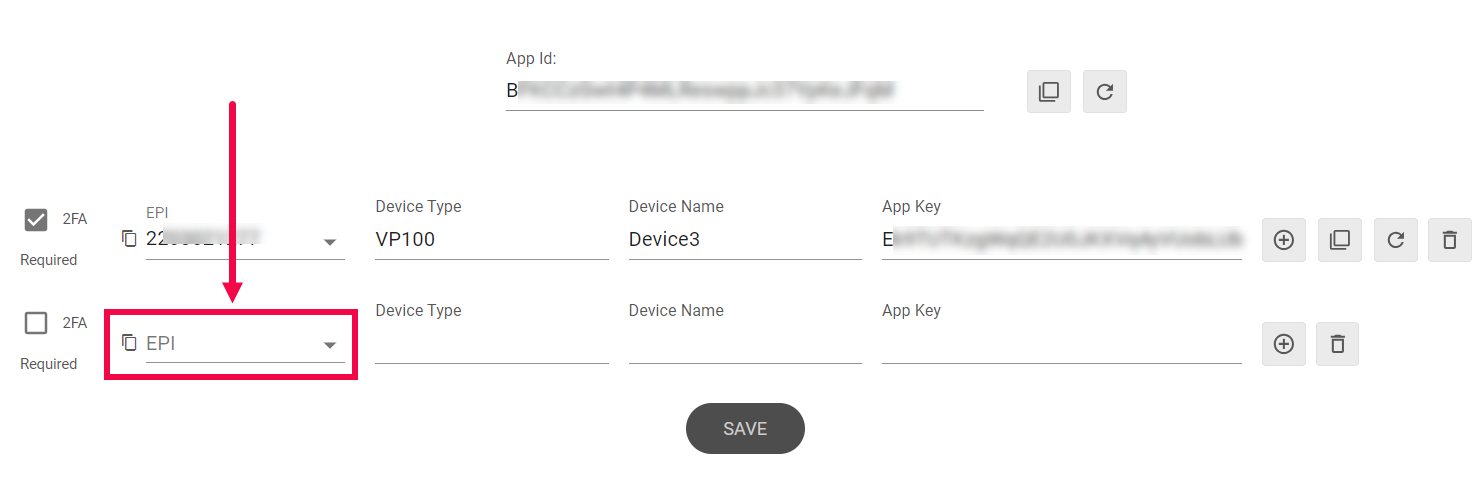Refresh the Device3 App Key

tap(1396, 240)
